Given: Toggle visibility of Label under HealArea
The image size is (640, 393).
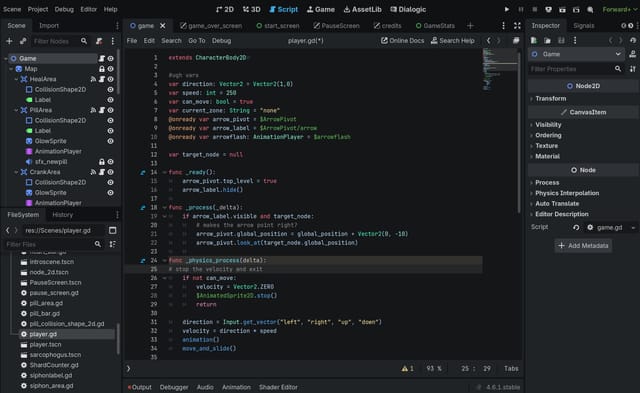Looking at the screenshot, I should [110, 100].
